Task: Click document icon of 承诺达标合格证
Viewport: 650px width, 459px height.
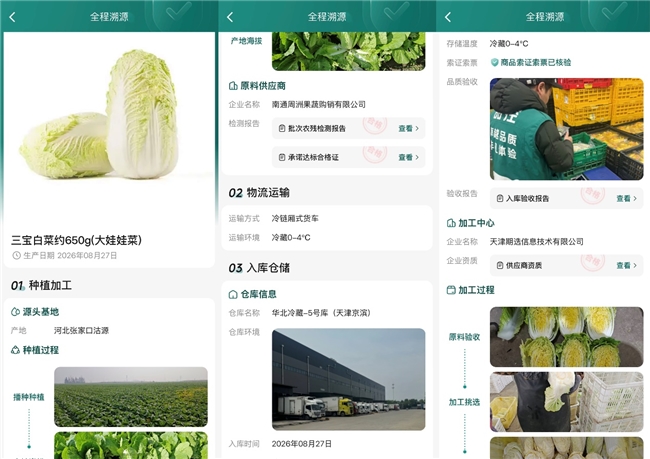Action: pos(282,158)
